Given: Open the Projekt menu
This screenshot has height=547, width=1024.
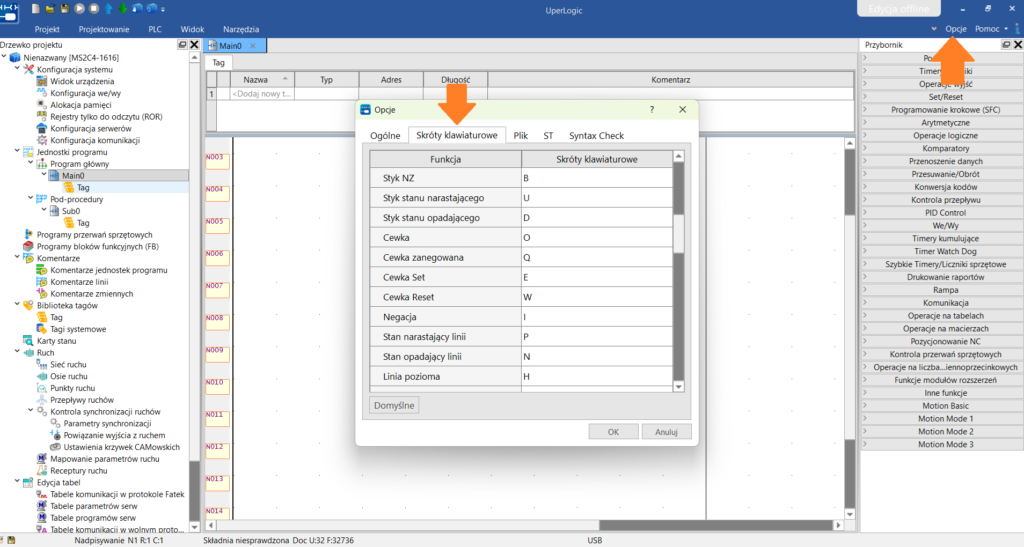Looking at the screenshot, I should coord(47,29).
